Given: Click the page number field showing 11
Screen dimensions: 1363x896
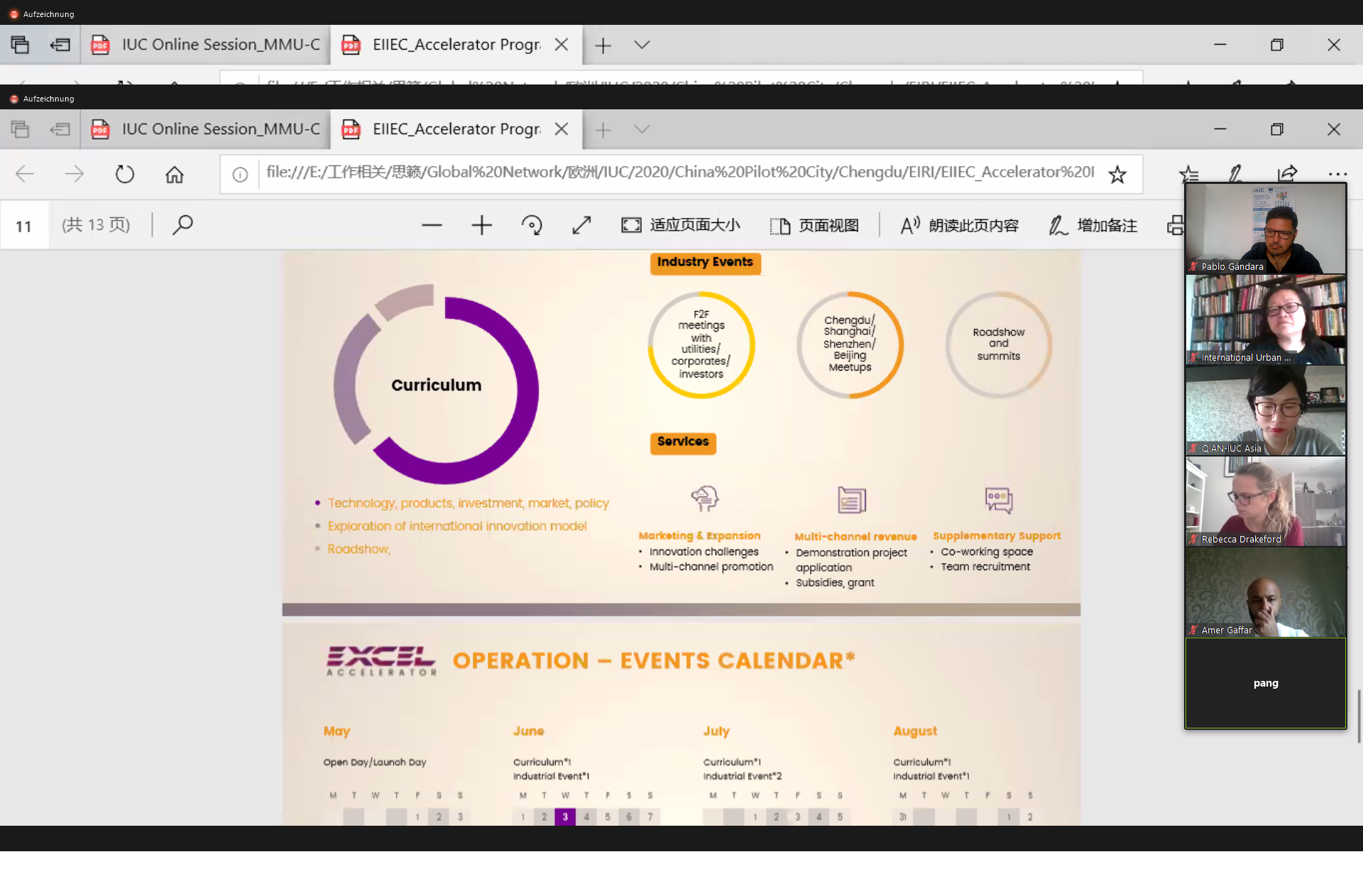Looking at the screenshot, I should coord(24,226).
